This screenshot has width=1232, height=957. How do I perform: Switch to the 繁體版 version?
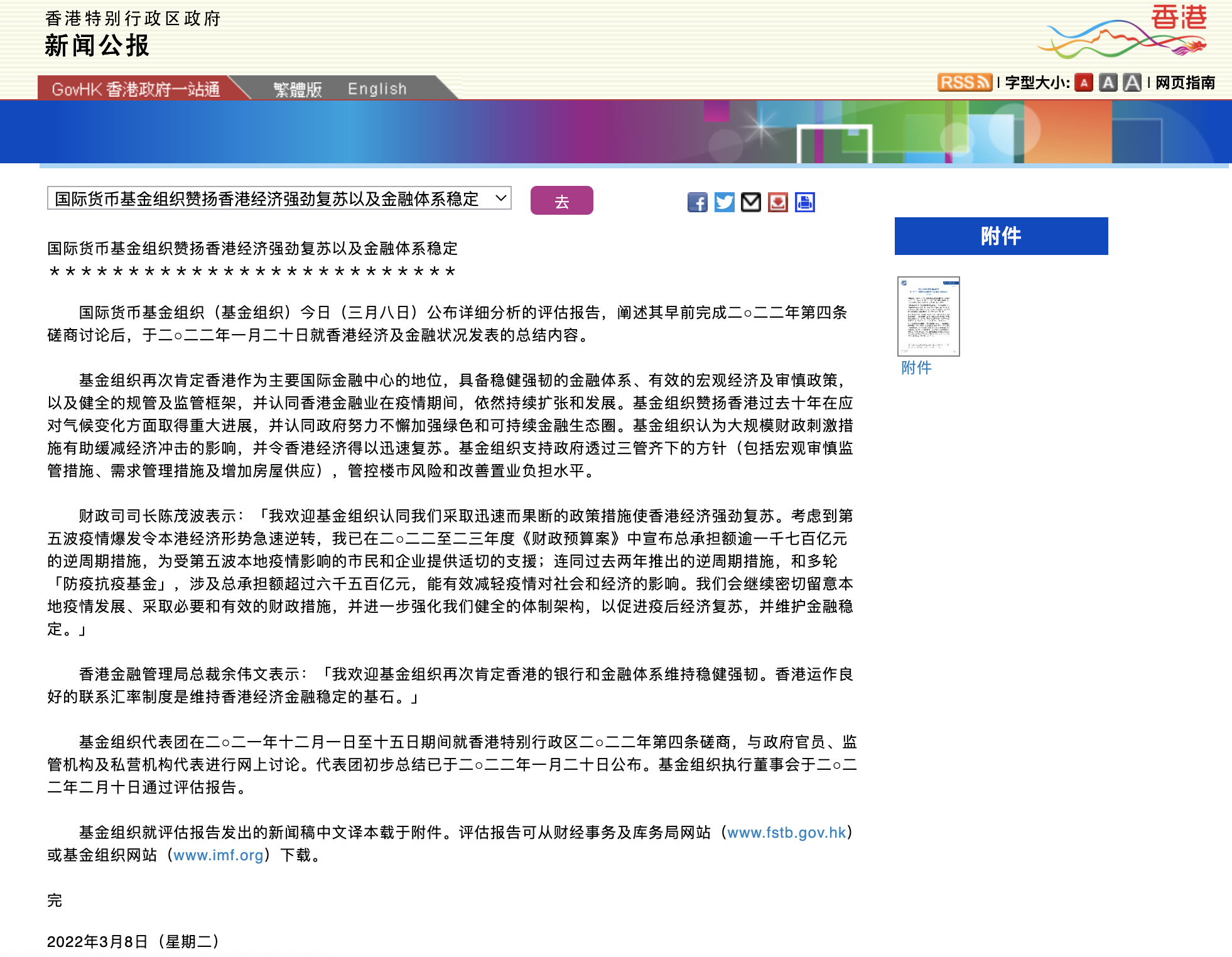pos(297,89)
